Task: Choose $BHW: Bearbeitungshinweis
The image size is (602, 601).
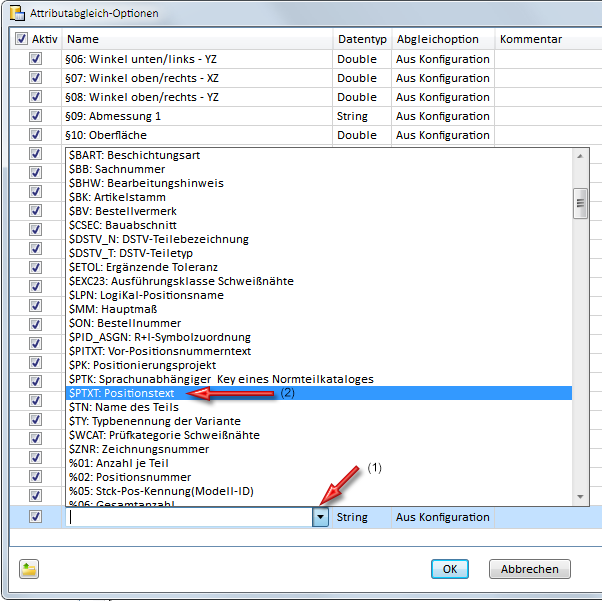Action: [x=319, y=183]
